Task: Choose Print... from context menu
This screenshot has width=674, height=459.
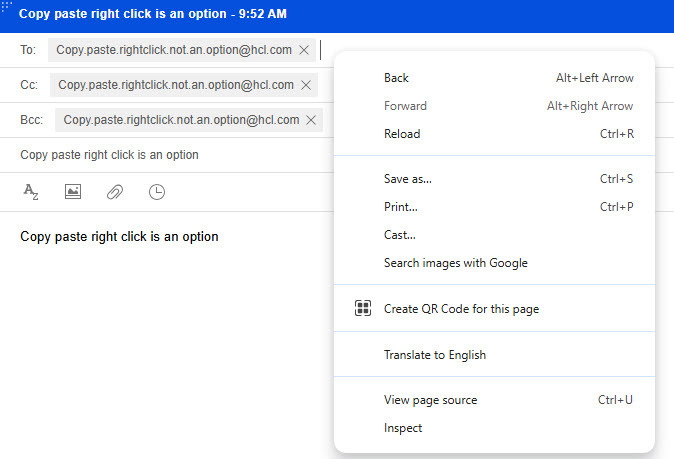Action: tap(401, 207)
